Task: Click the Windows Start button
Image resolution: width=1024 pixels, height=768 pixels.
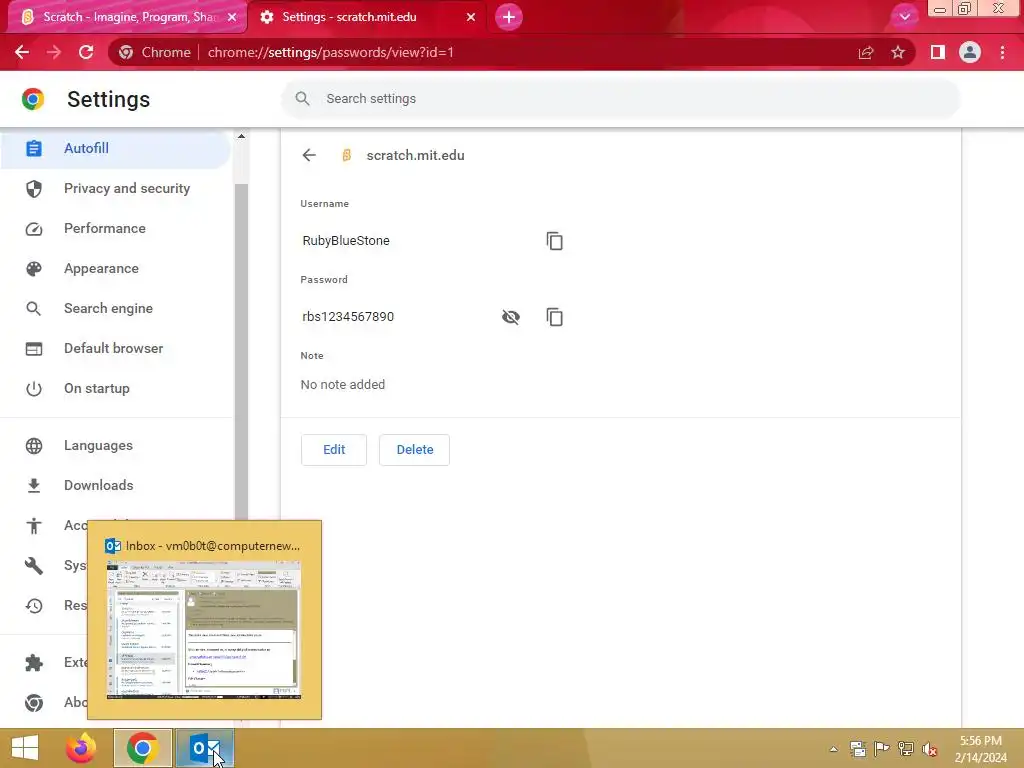Action: 25,748
